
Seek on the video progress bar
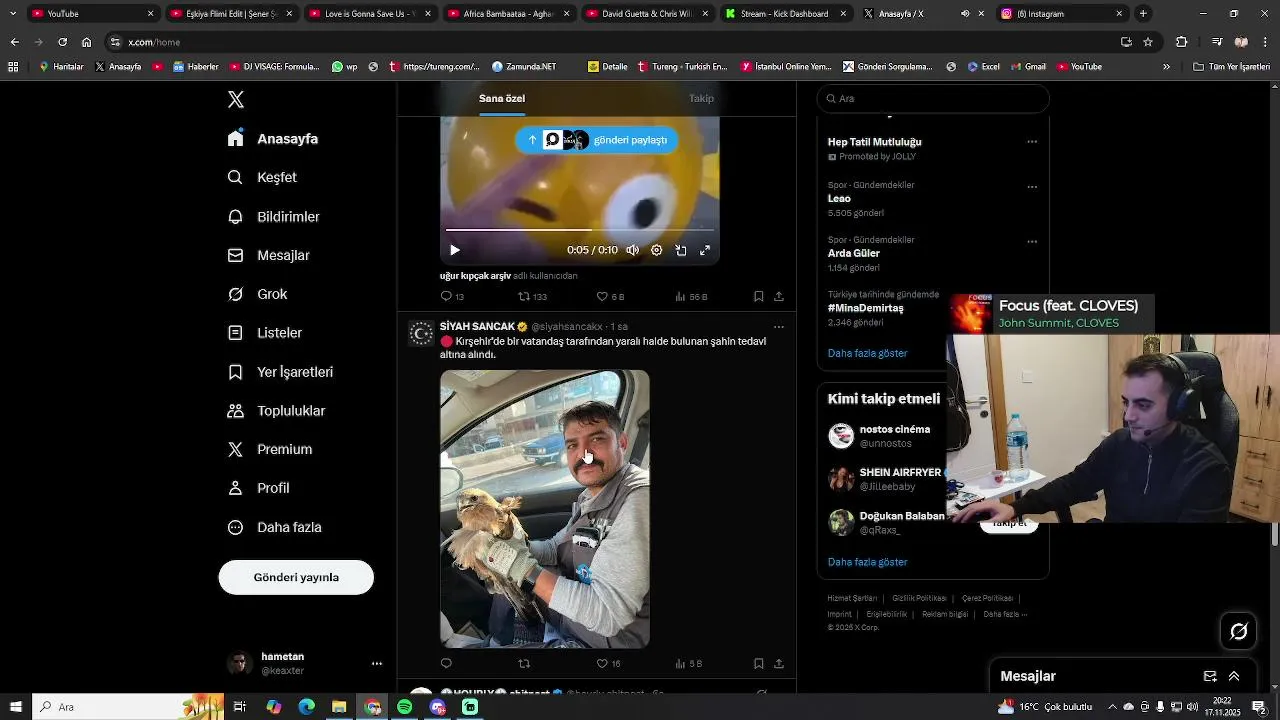[580, 230]
